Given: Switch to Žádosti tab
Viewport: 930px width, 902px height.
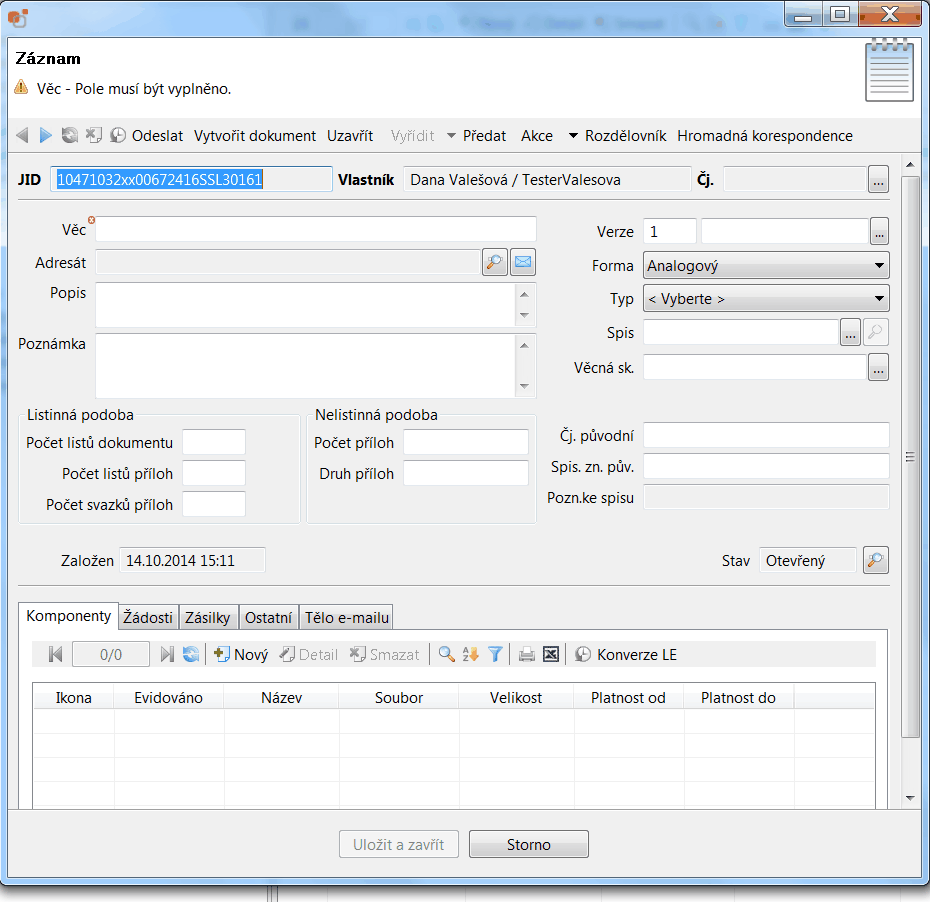Looking at the screenshot, I should pos(148,618).
